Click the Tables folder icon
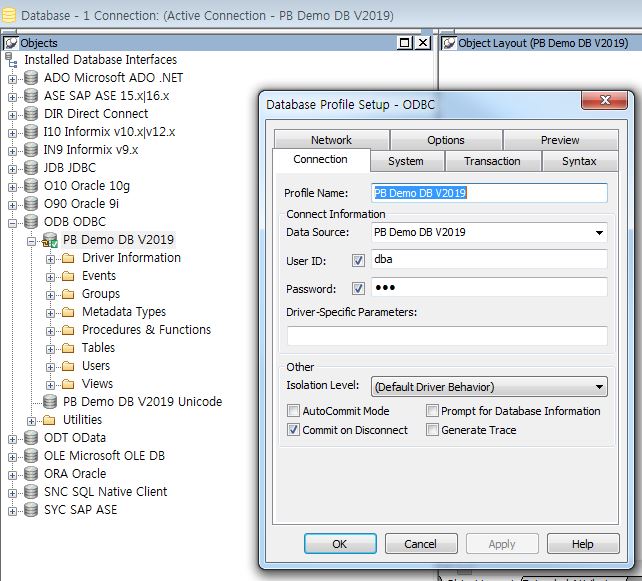This screenshot has height=581, width=642. tap(68, 348)
